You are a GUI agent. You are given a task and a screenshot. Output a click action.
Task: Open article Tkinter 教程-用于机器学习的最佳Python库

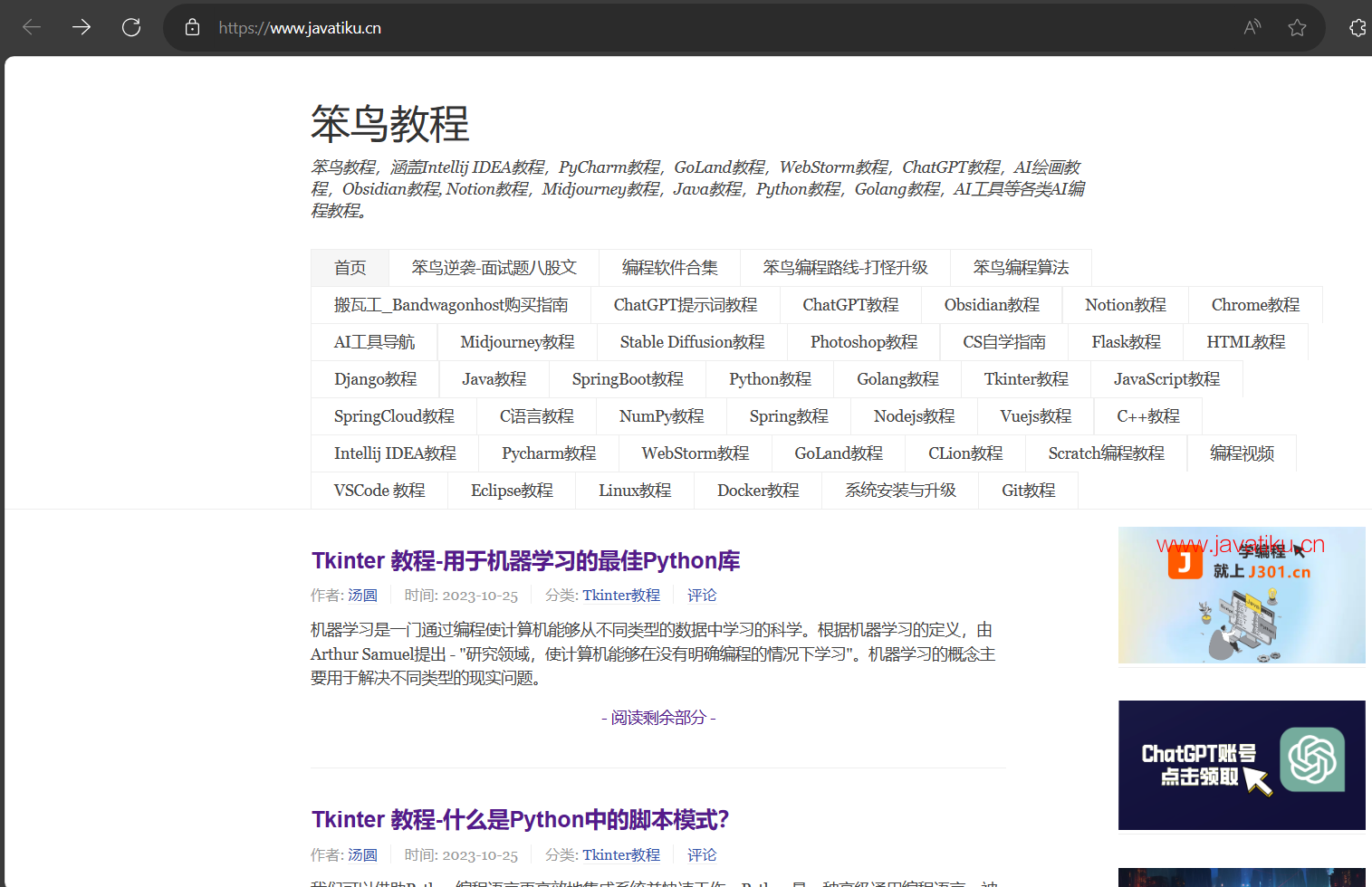pos(525,561)
